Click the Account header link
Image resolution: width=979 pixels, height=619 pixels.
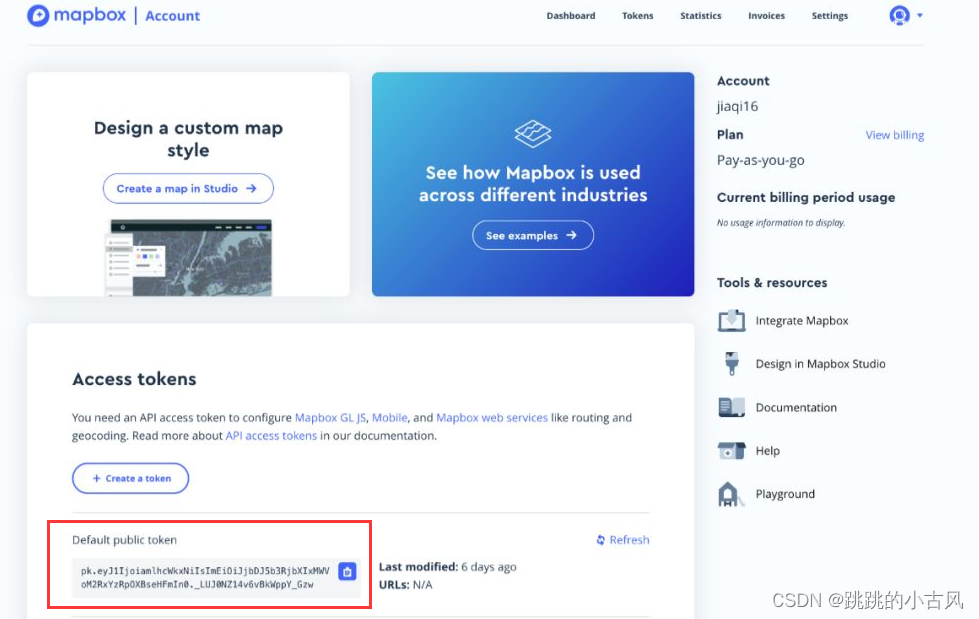[172, 16]
